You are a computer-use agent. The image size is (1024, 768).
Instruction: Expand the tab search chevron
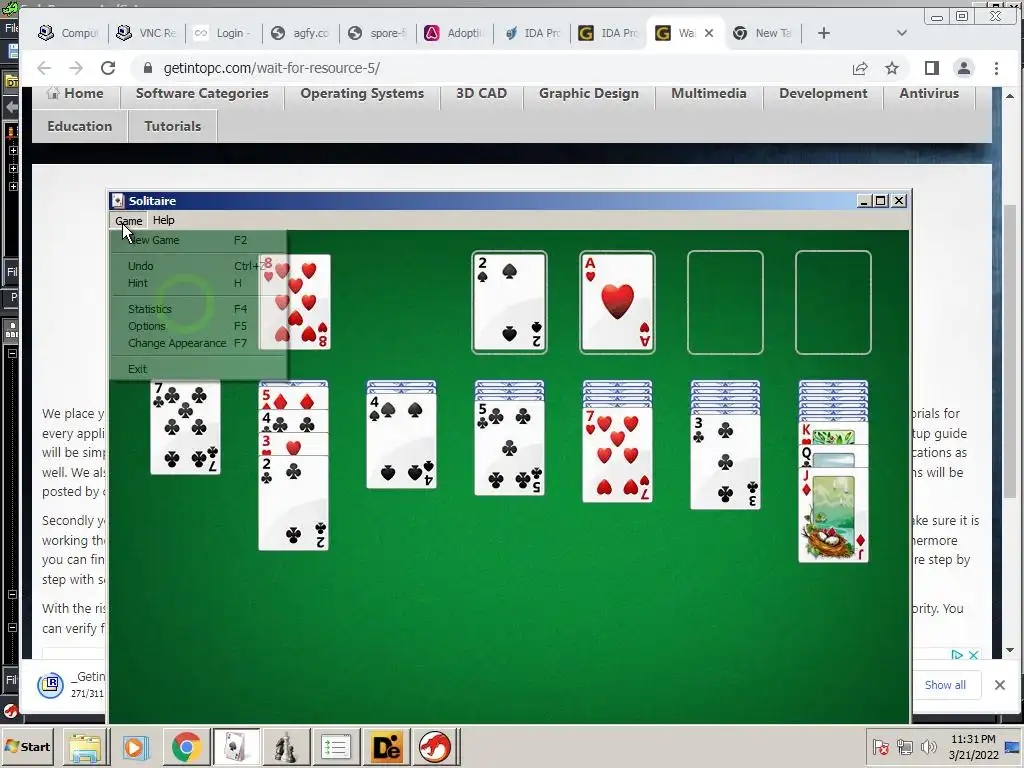pos(902,33)
